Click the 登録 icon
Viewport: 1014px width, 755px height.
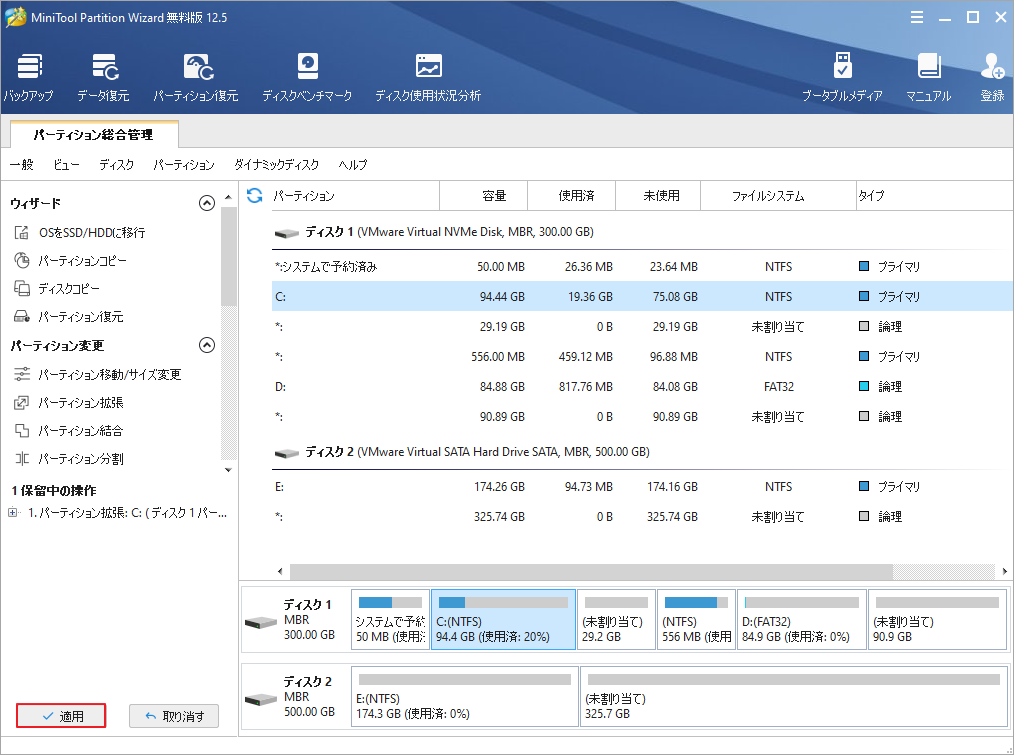tap(991, 75)
